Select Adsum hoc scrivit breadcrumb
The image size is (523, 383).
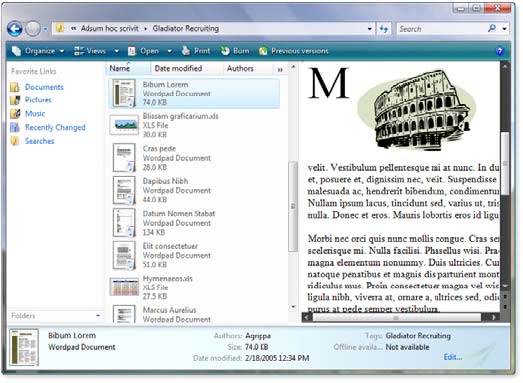[109, 29]
